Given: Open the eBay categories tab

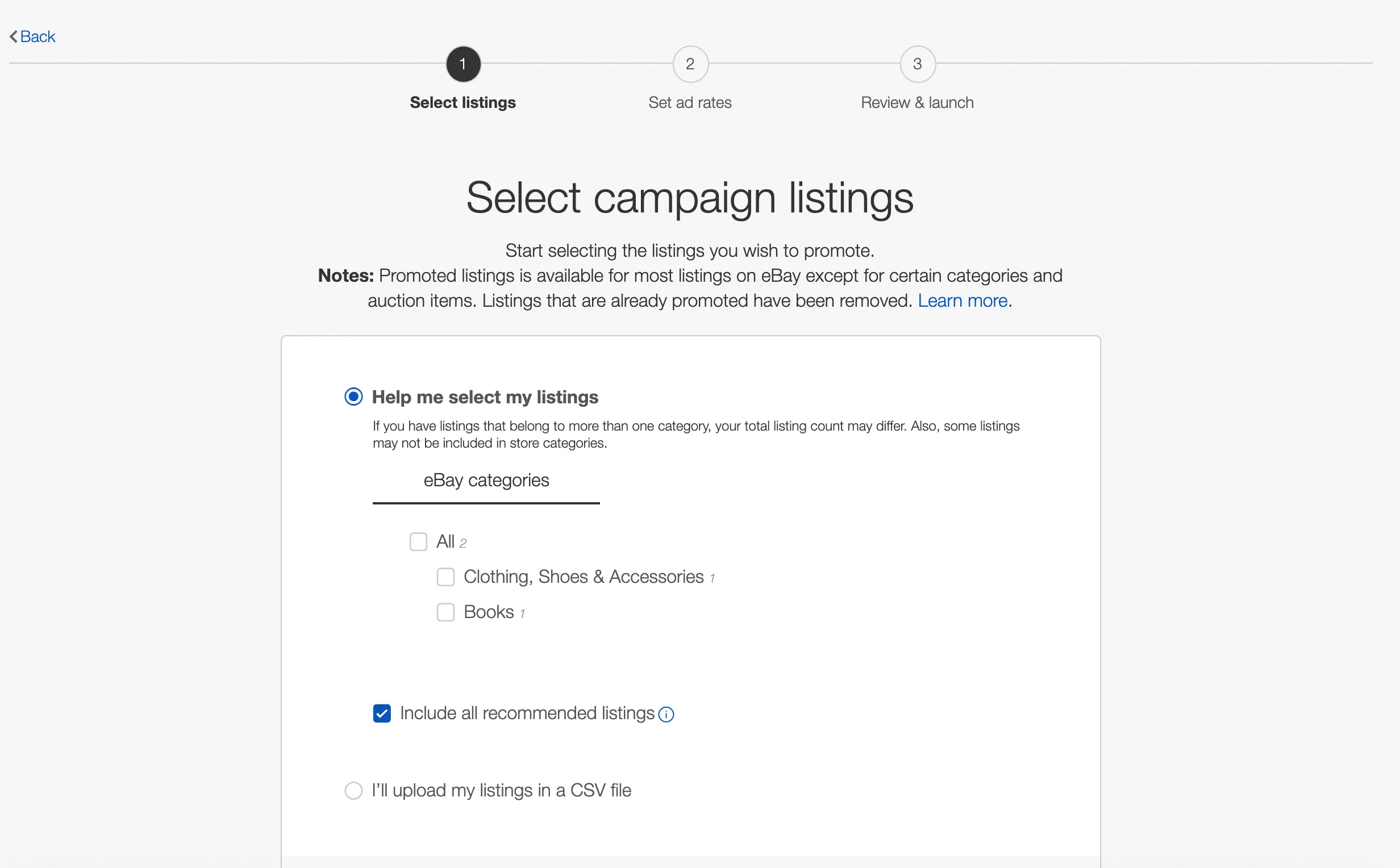Looking at the screenshot, I should point(486,481).
